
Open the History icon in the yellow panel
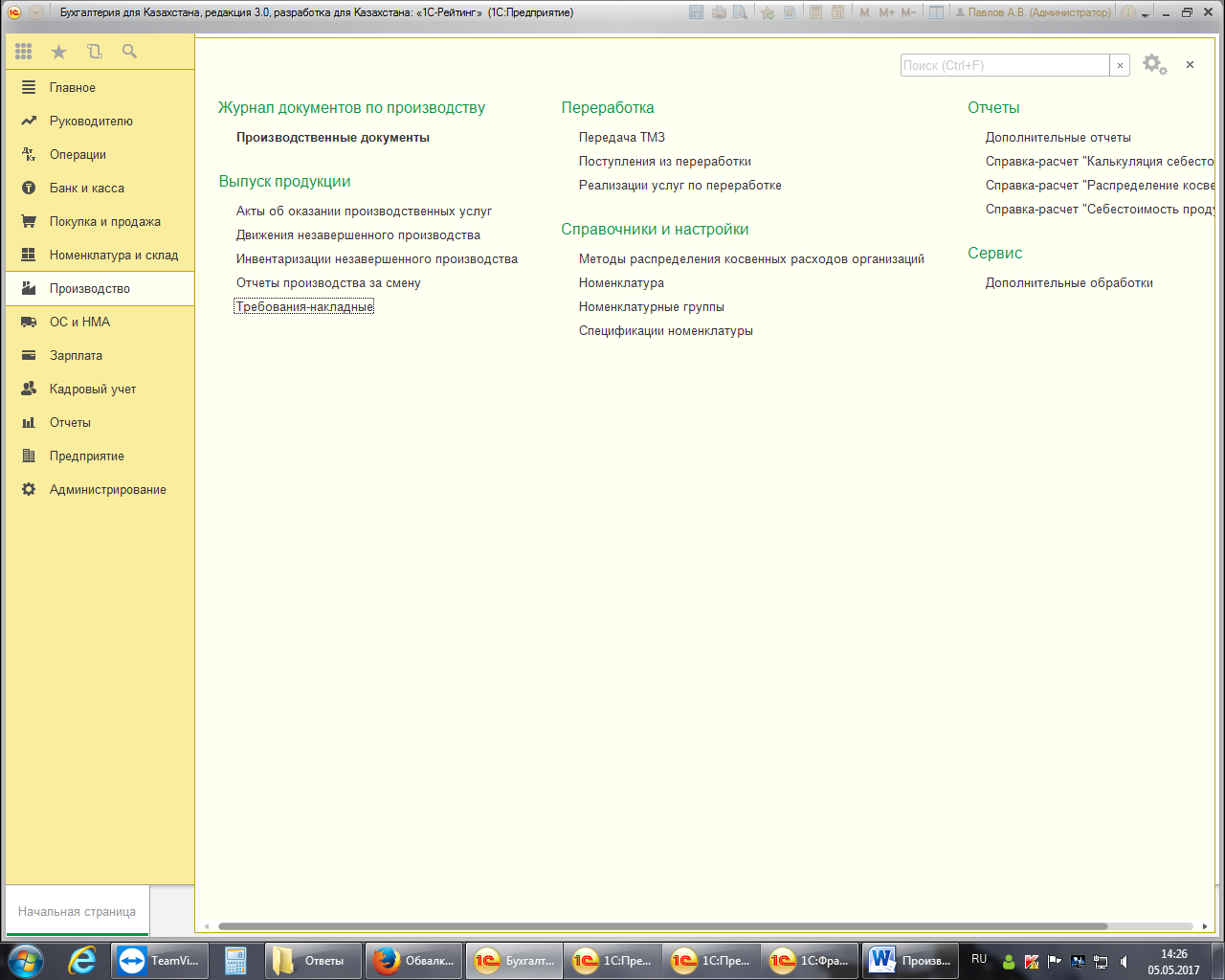click(x=94, y=52)
